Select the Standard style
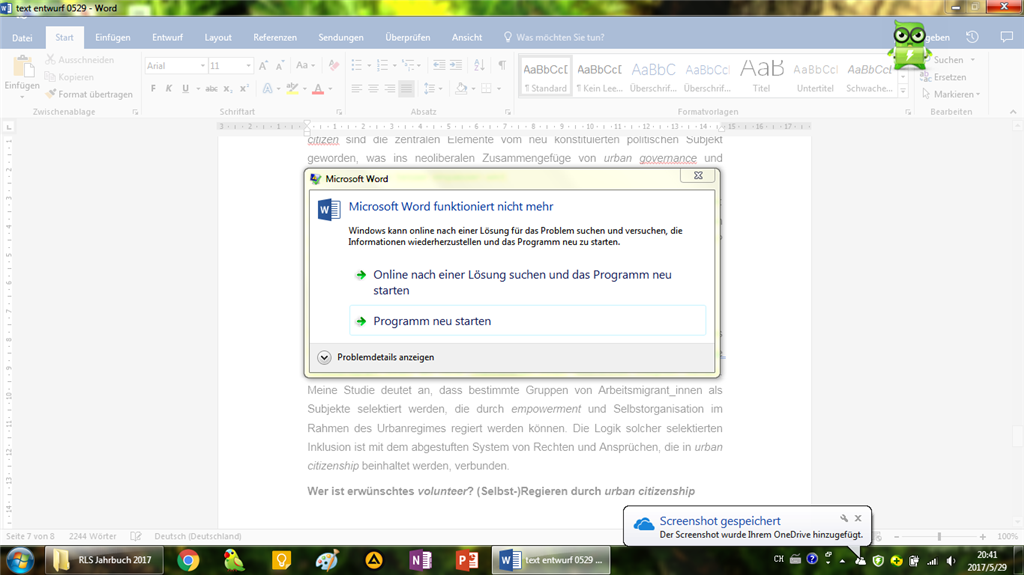The width and height of the screenshot is (1024, 575). [x=545, y=76]
